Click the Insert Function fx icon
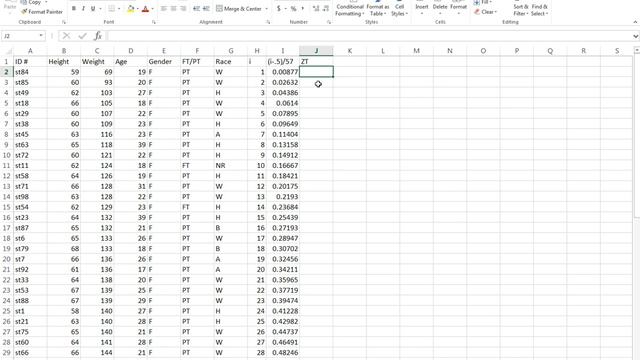The height and width of the screenshot is (360, 640). tap(98, 36)
